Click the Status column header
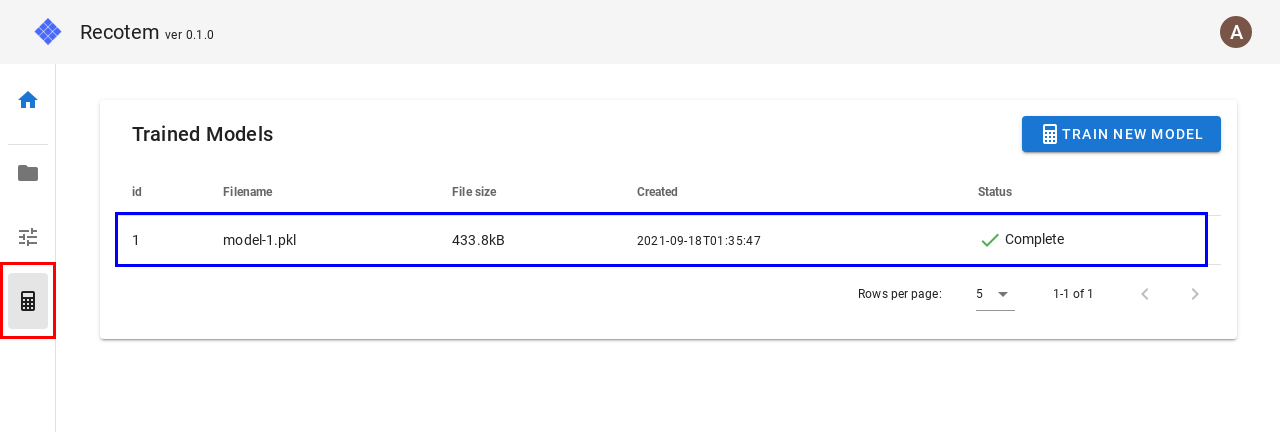This screenshot has height=432, width=1280. [995, 192]
